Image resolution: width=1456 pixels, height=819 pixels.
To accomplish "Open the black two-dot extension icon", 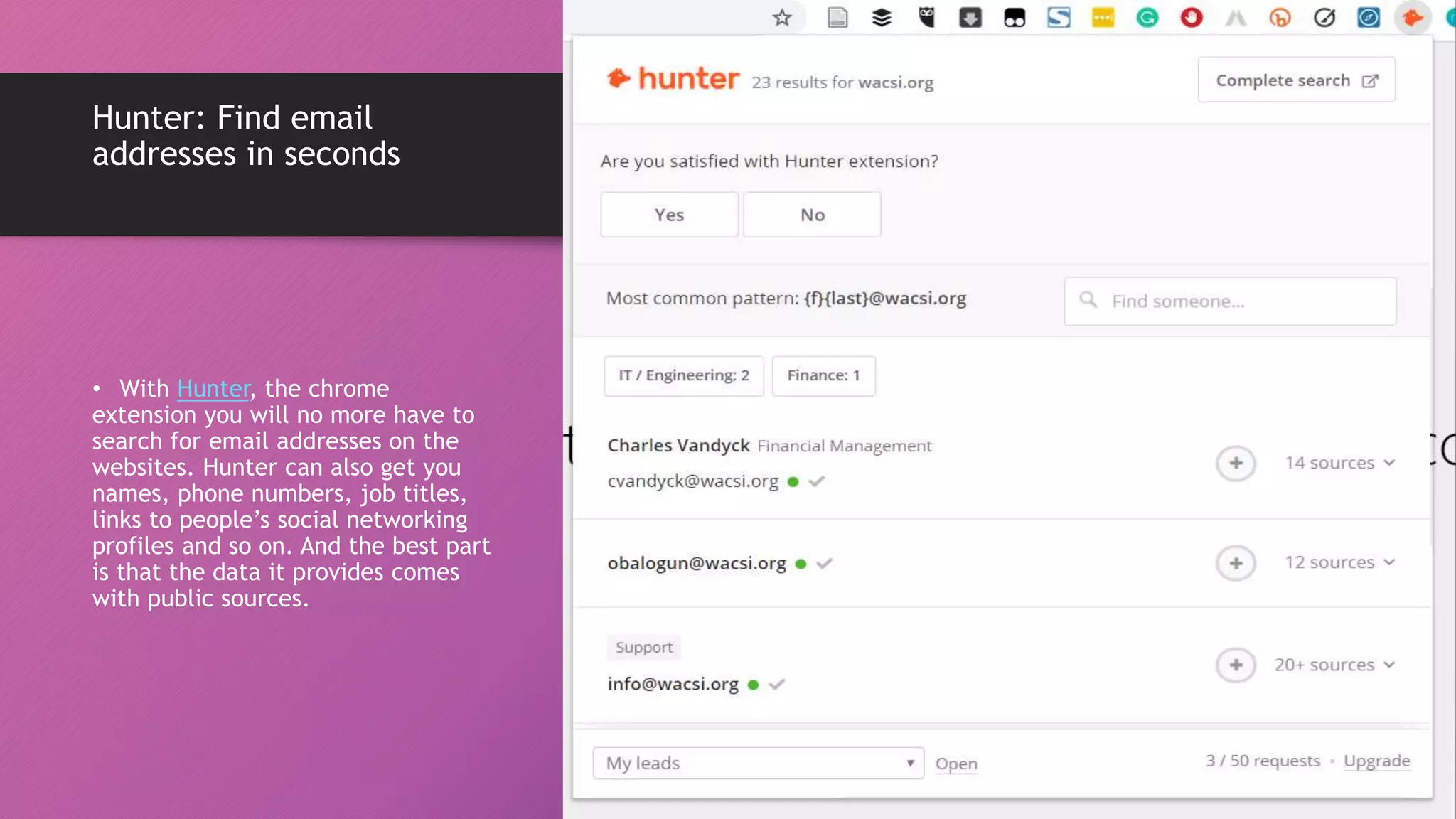I will coord(1015,18).
